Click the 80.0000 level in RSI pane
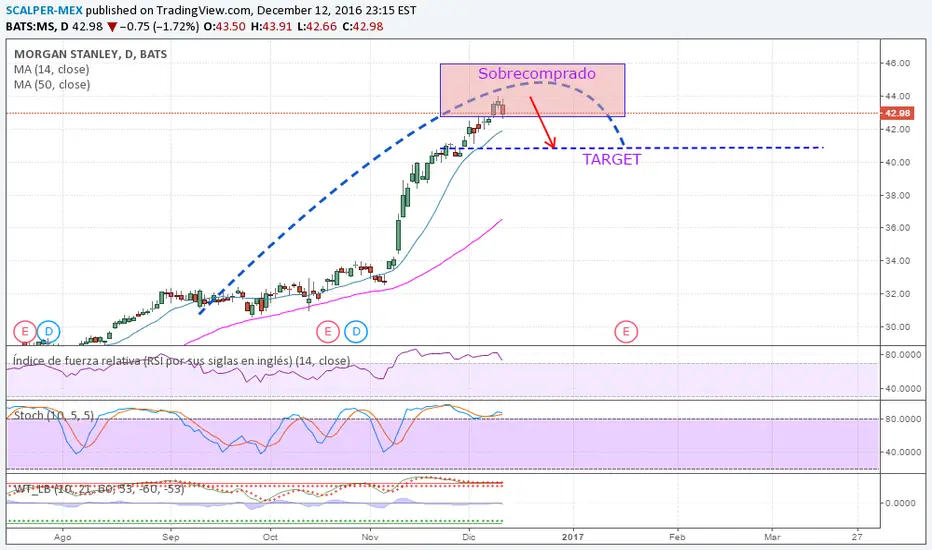 903,354
